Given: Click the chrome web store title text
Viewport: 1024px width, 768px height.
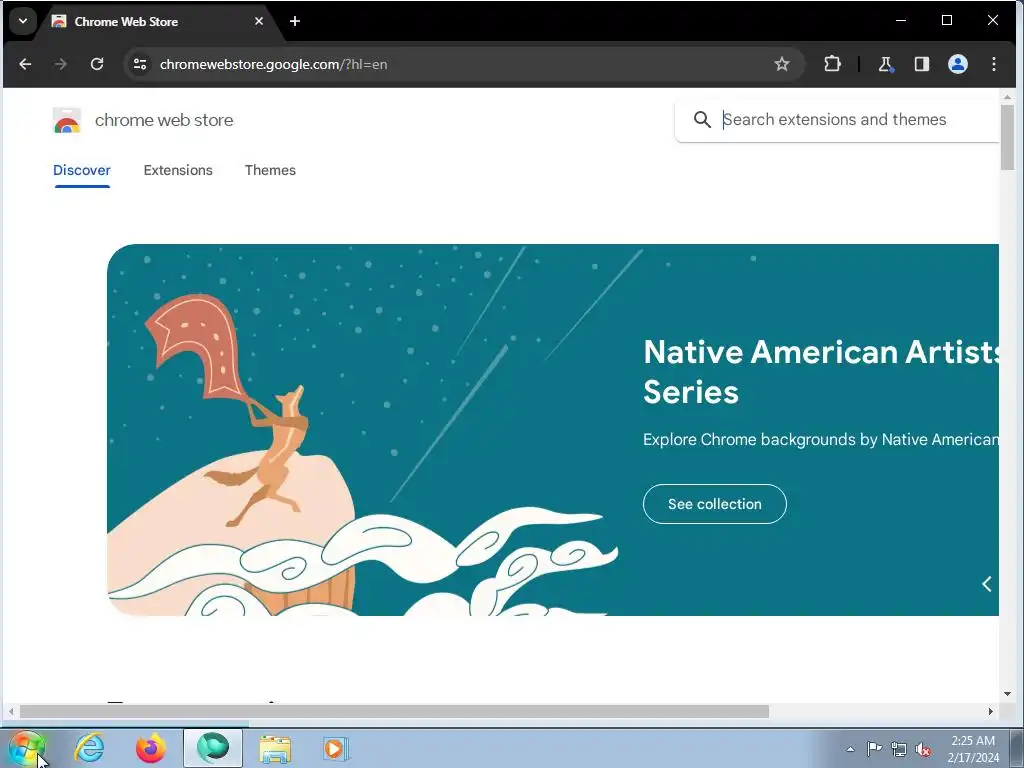Looking at the screenshot, I should click(x=164, y=120).
